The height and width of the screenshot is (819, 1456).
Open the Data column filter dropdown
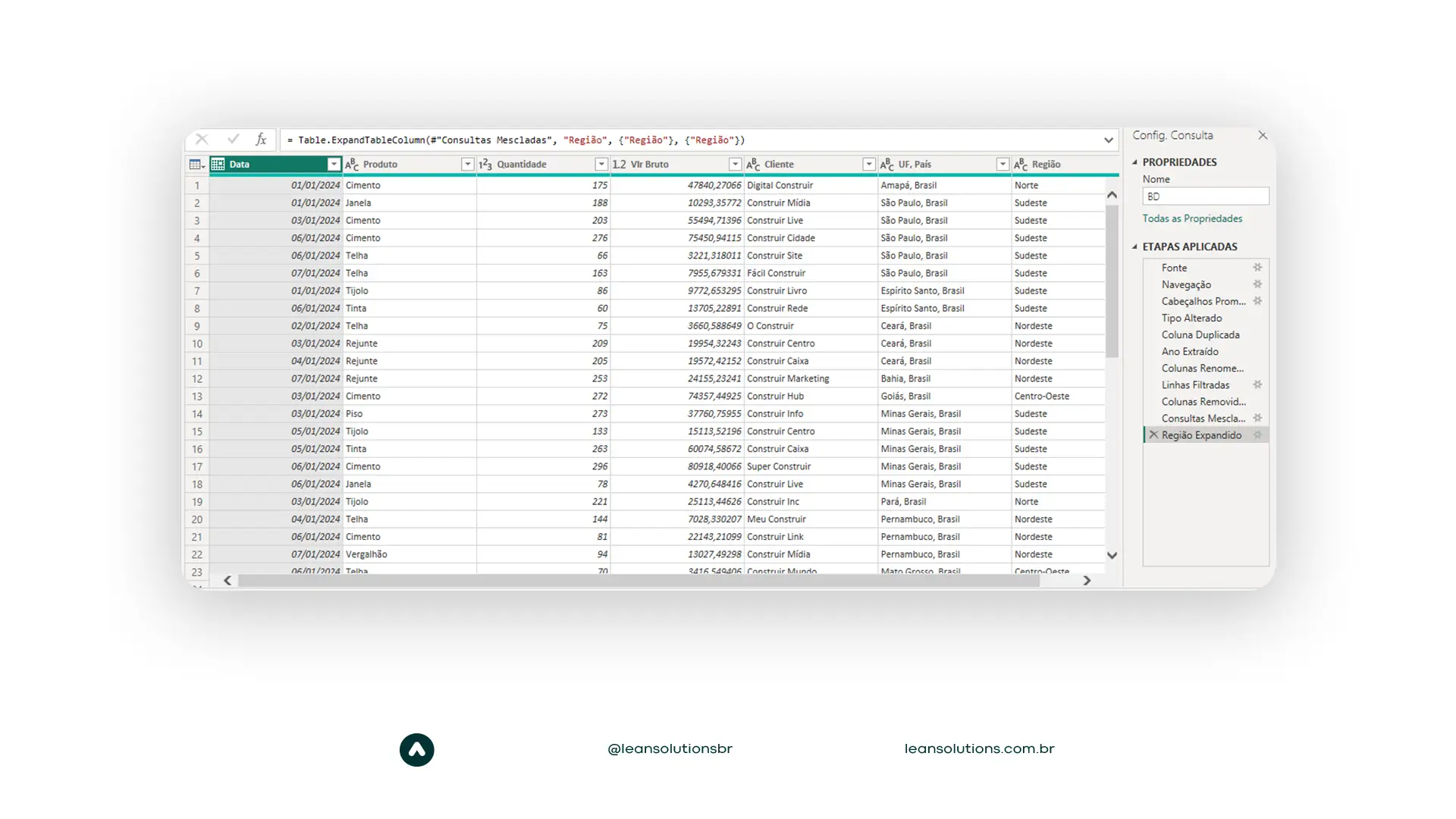[334, 165]
